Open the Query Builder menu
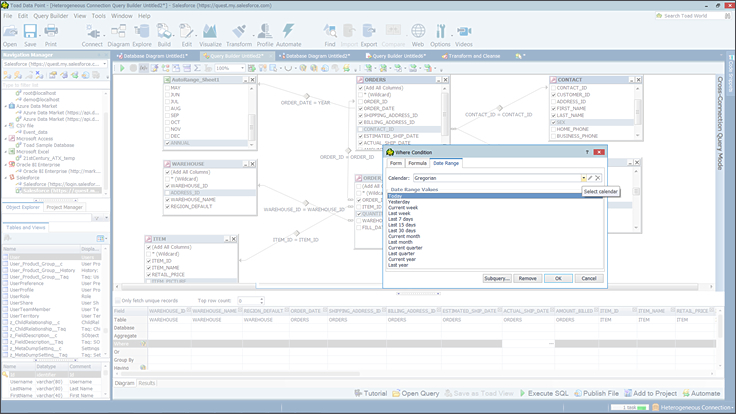Screen dimensions: 736x414 pos(51,16)
